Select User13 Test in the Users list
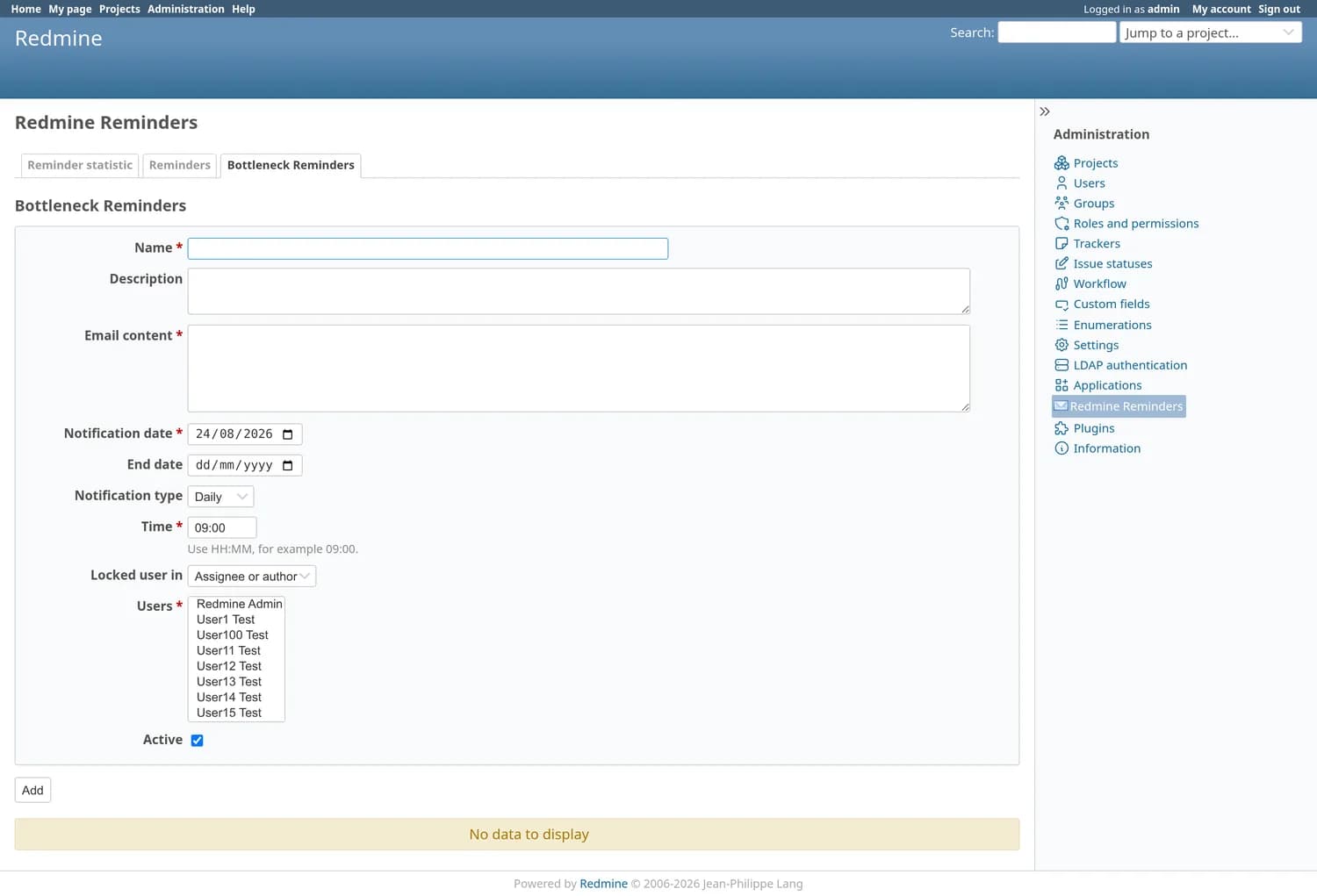Viewport: 1317px width, 896px height. pyautogui.click(x=236, y=682)
